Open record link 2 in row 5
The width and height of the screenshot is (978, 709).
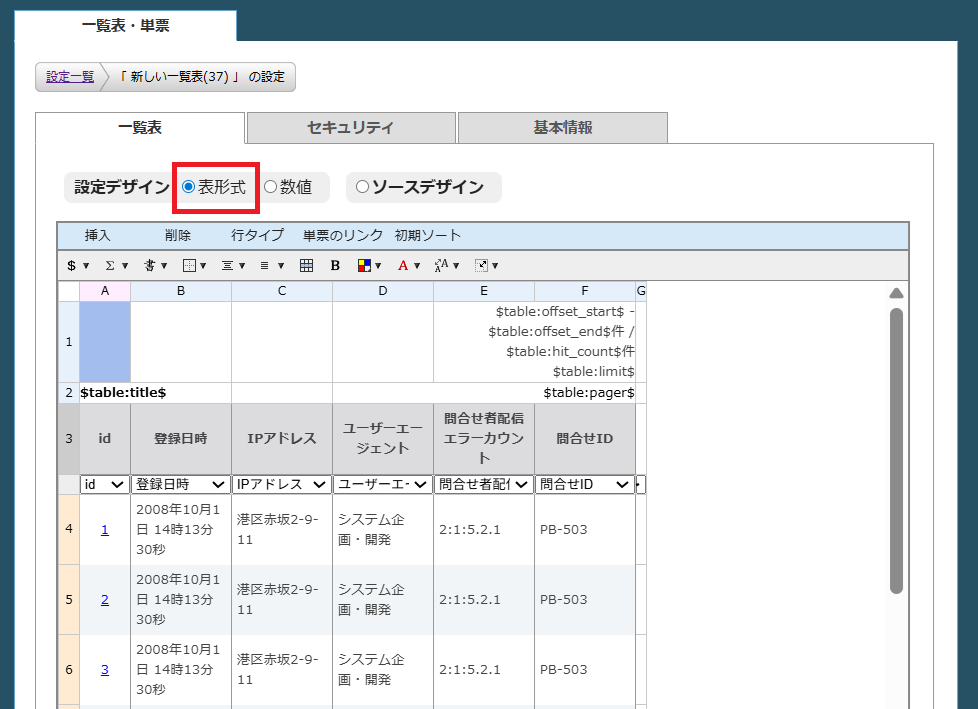tap(105, 599)
